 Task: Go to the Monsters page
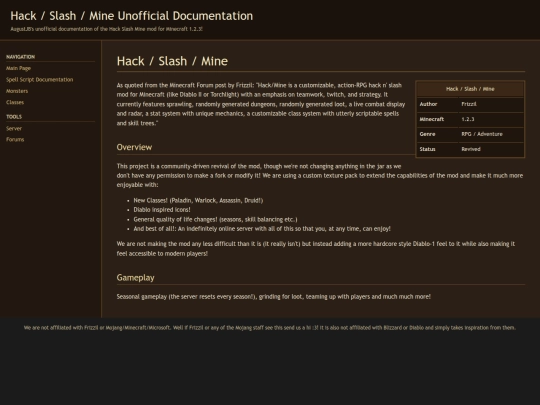[17, 91]
